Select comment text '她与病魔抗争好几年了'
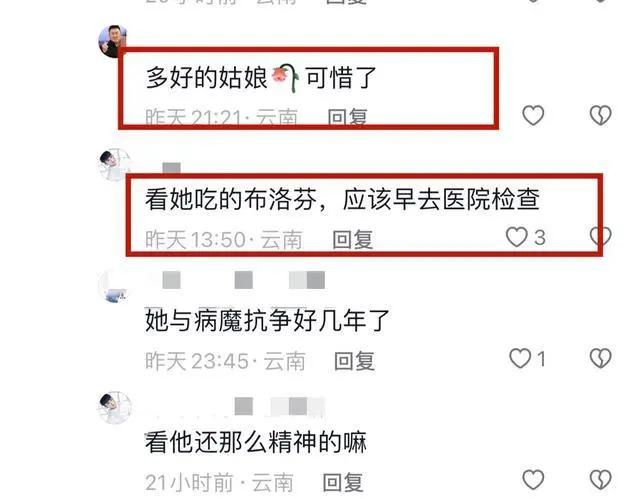This screenshot has width=640, height=499. 267,321
